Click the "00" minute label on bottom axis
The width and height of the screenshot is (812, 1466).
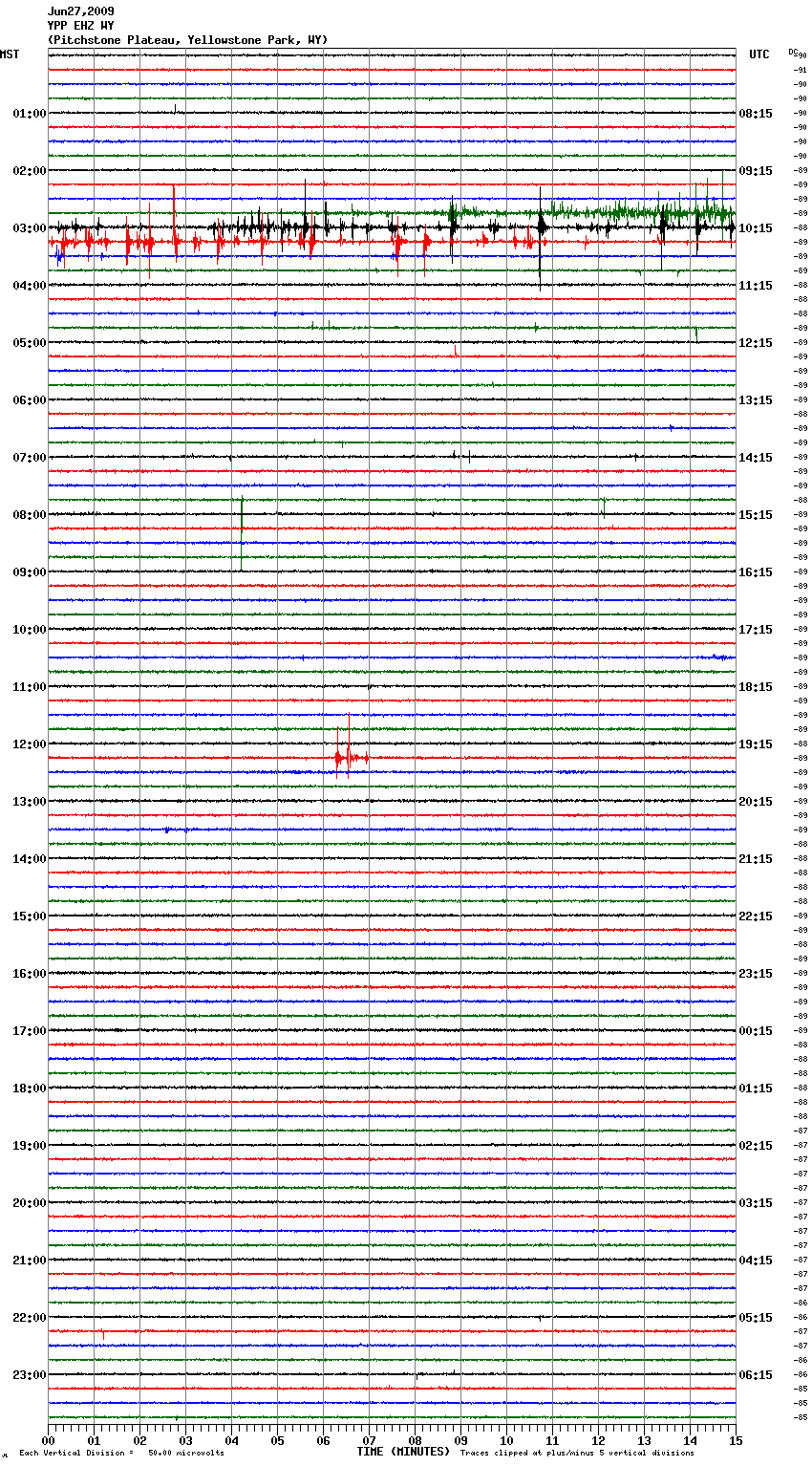(x=48, y=1440)
